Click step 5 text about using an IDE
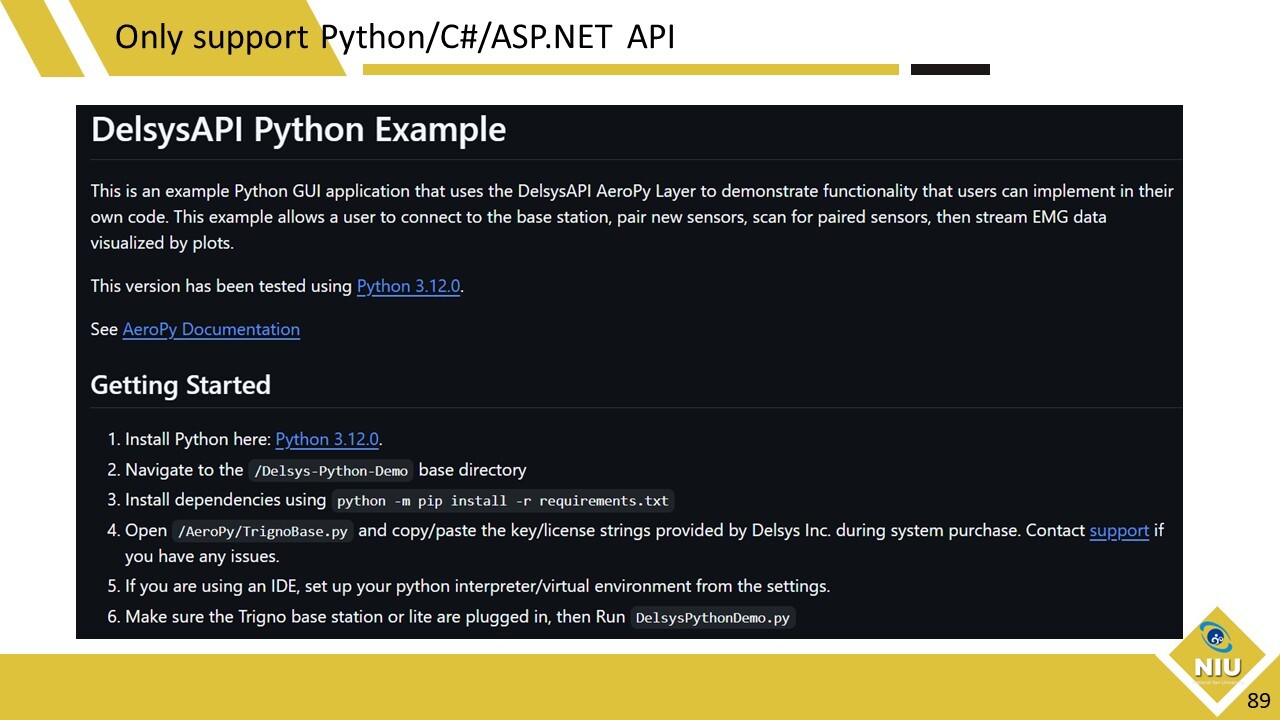The height and width of the screenshot is (720, 1280). click(x=477, y=586)
